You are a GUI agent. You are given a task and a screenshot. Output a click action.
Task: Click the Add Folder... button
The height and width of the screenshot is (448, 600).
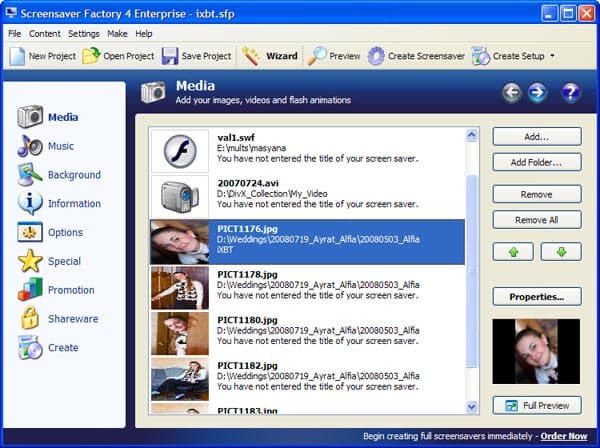tap(537, 162)
